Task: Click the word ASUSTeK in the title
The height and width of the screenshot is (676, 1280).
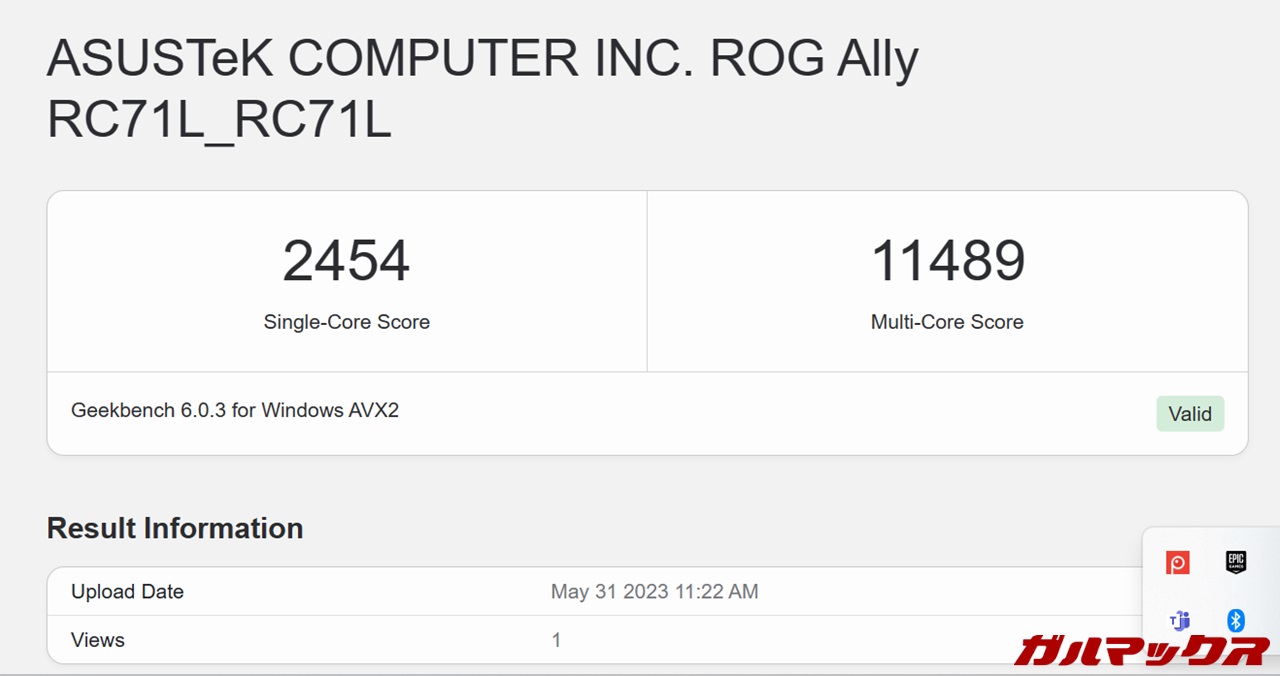Action: tap(158, 60)
